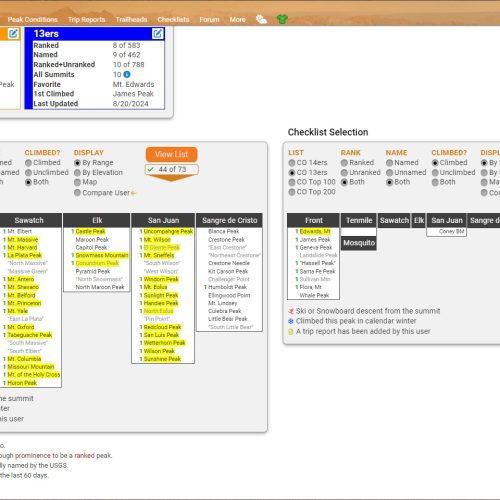Click the Elk header in left checklist
Screen dimensions: 500x500
click(97, 220)
